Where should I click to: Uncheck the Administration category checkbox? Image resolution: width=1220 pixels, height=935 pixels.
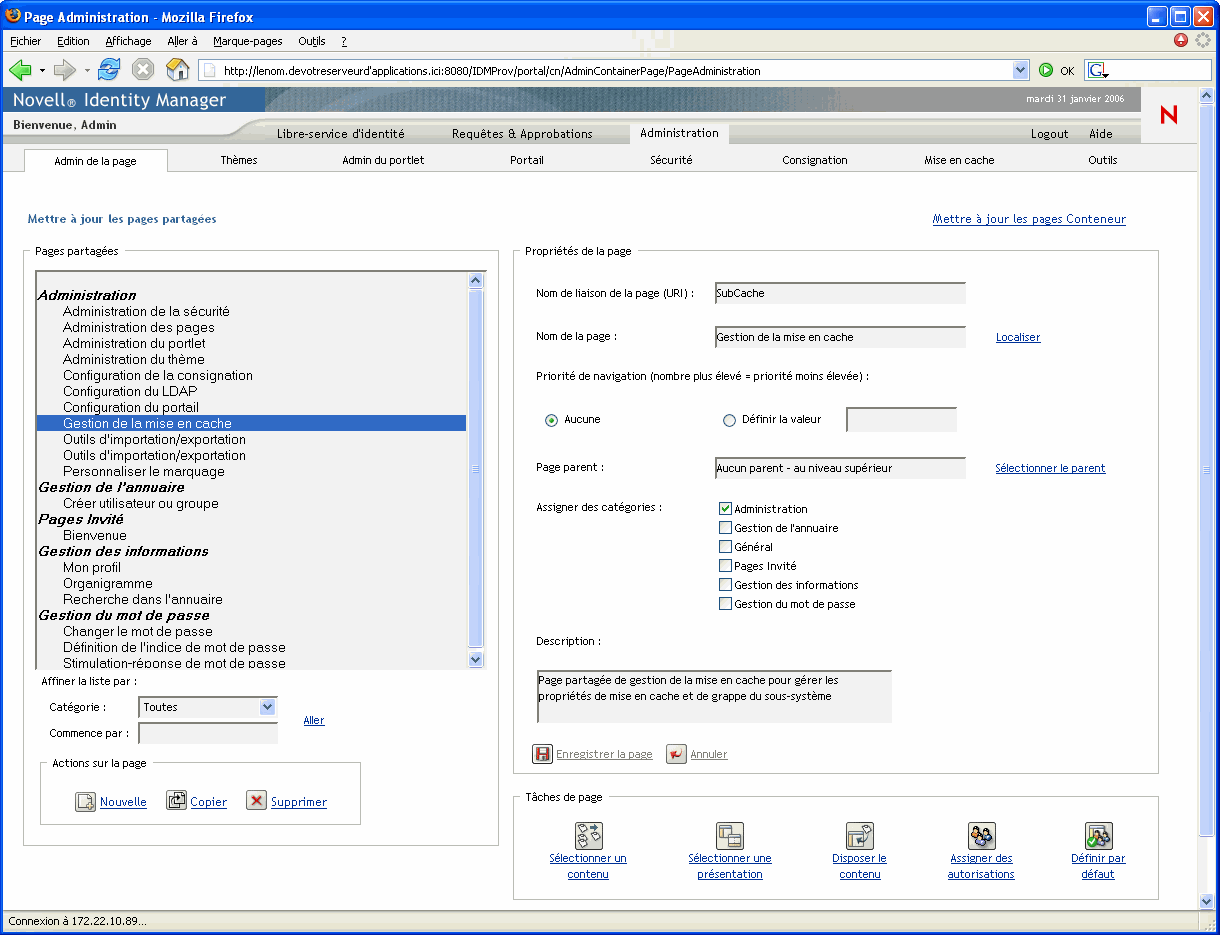click(x=726, y=509)
